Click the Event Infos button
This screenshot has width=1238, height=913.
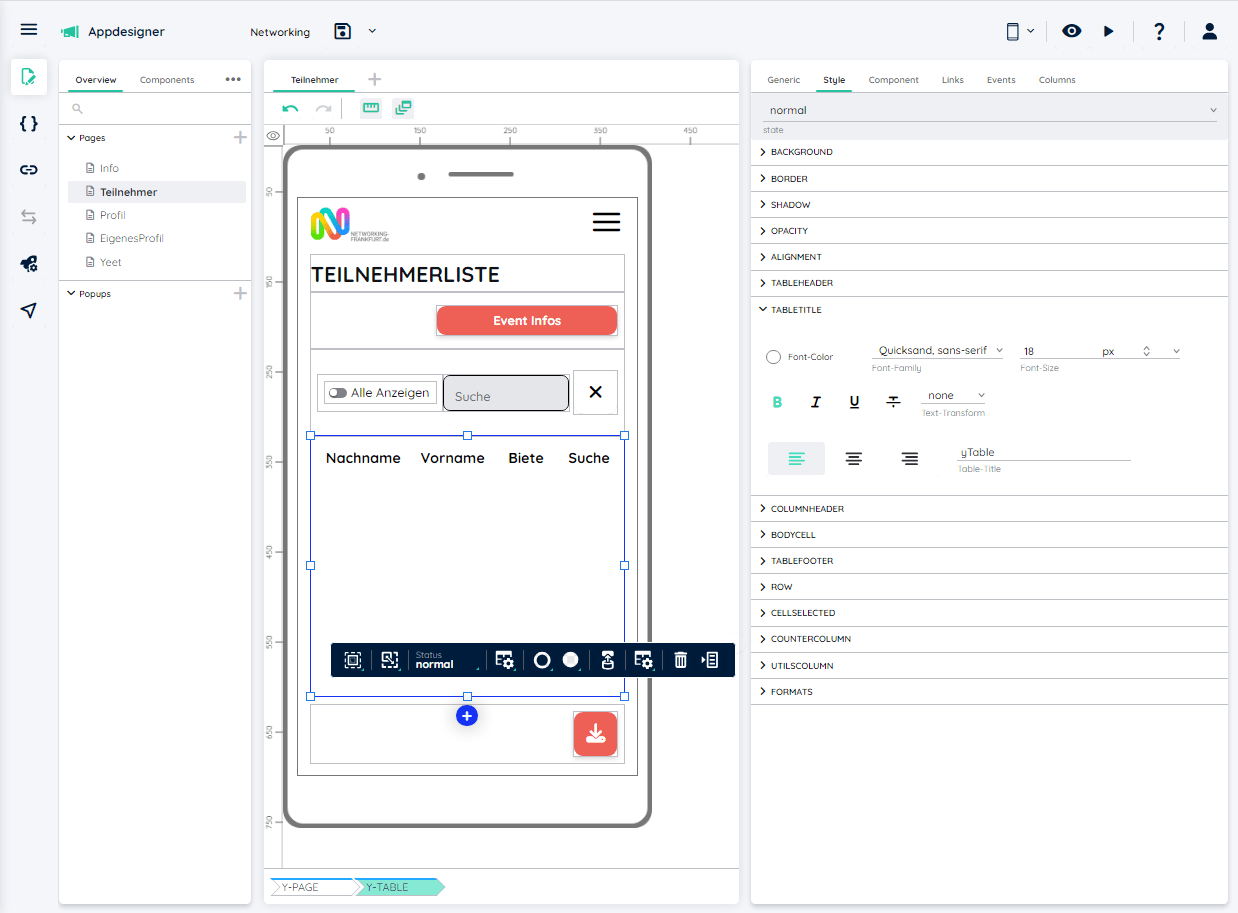click(527, 321)
